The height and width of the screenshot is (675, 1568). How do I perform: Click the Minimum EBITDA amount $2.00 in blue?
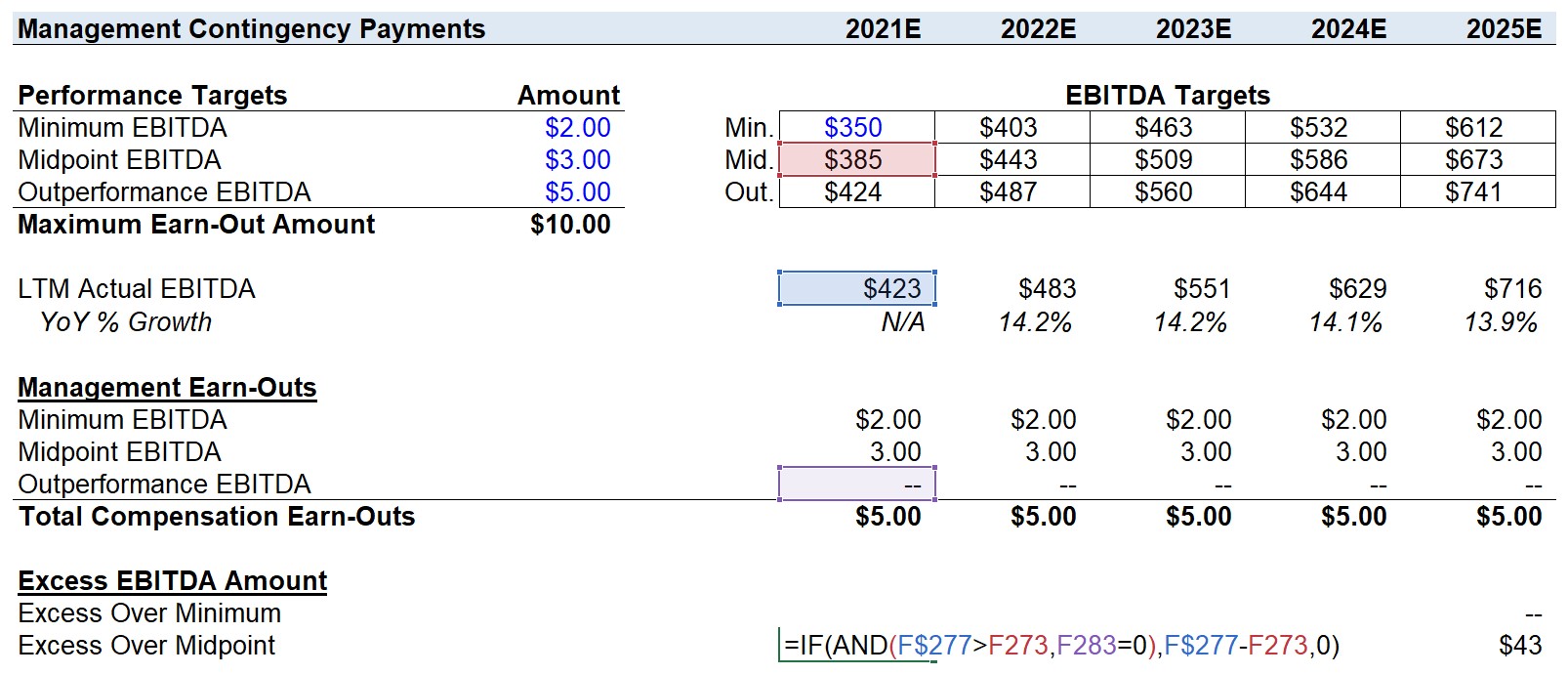577,128
